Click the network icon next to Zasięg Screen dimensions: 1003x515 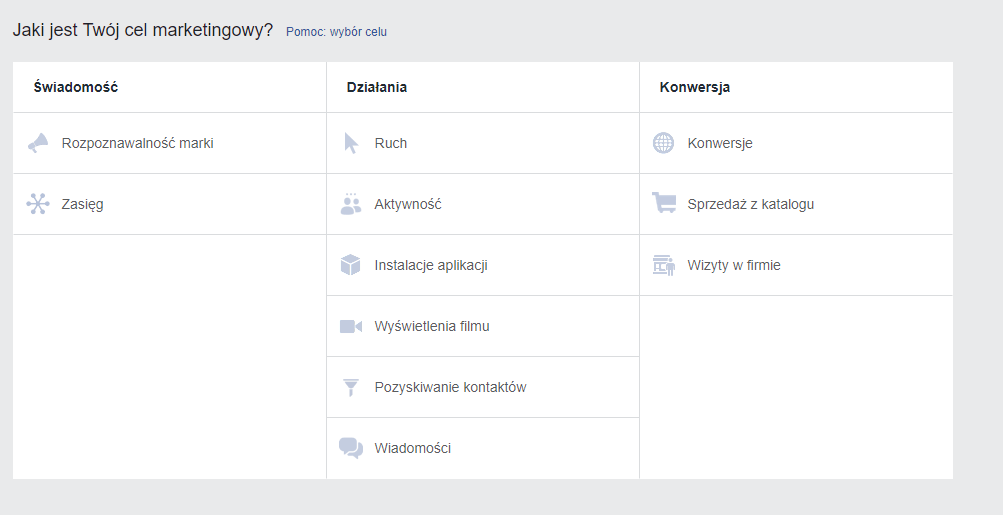click(x=38, y=204)
